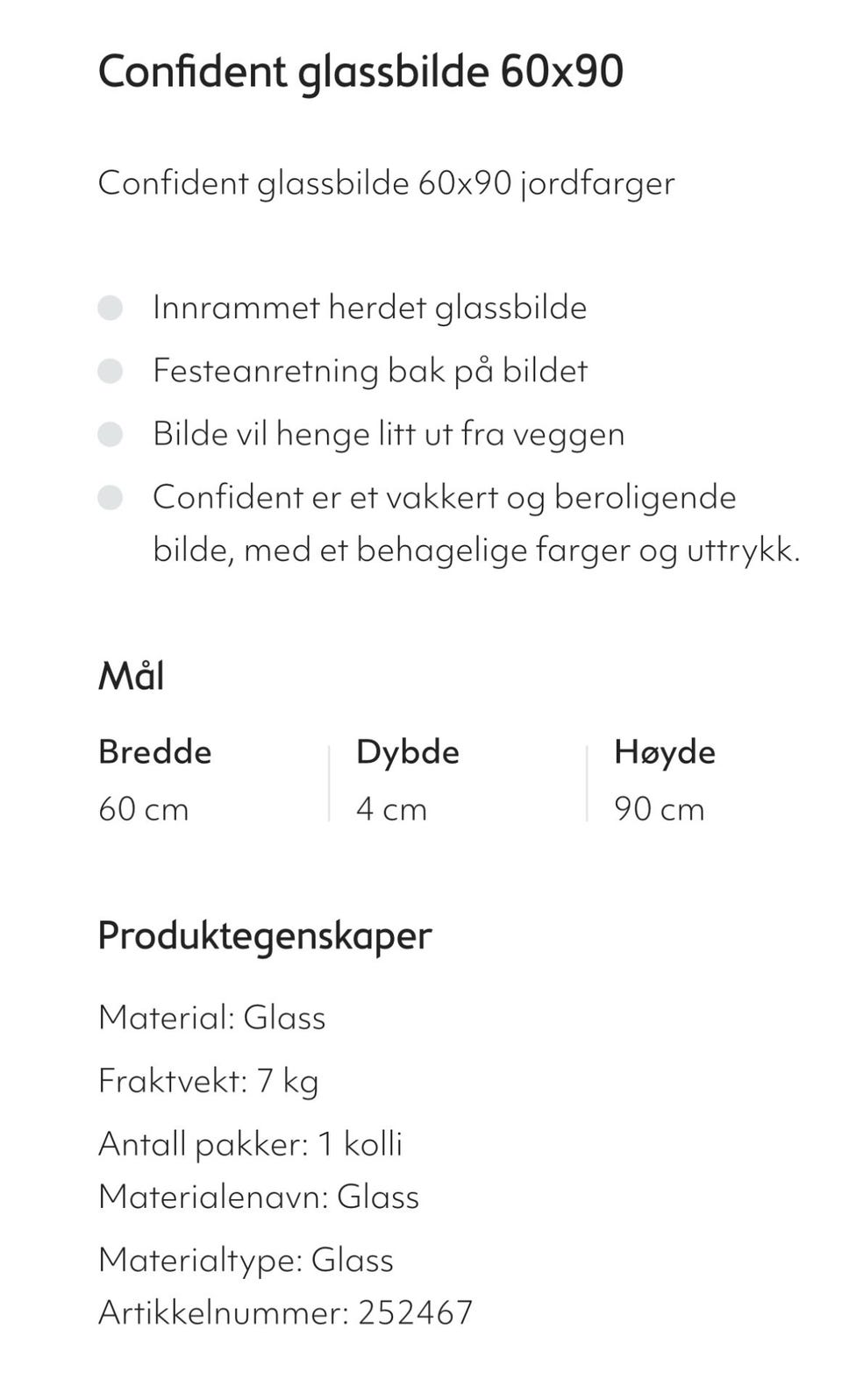This screenshot has width=842, height=1400.
Task: Click the 'Dybde' measurement label
Action: tap(407, 752)
